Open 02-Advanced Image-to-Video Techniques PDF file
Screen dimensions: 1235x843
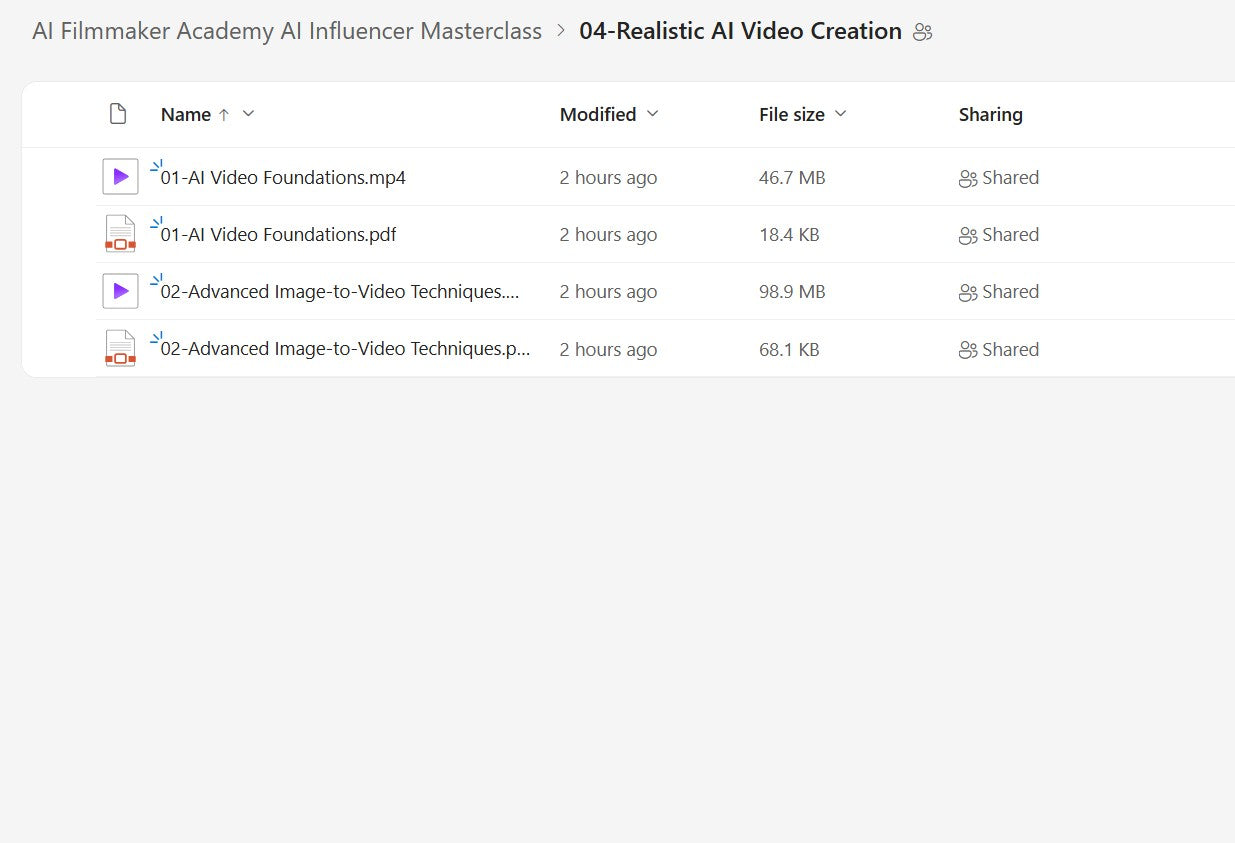(x=344, y=349)
